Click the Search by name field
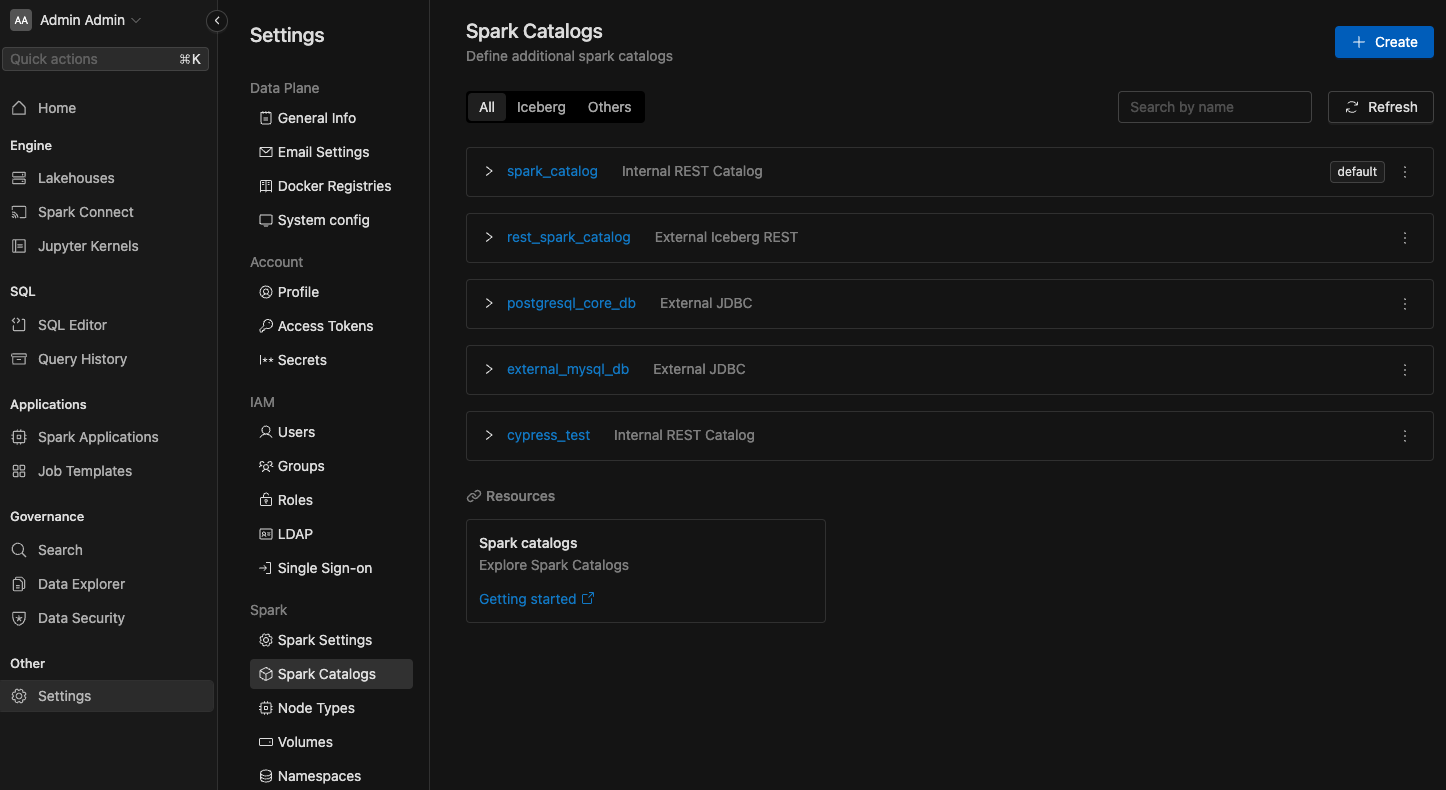 pos(1214,107)
